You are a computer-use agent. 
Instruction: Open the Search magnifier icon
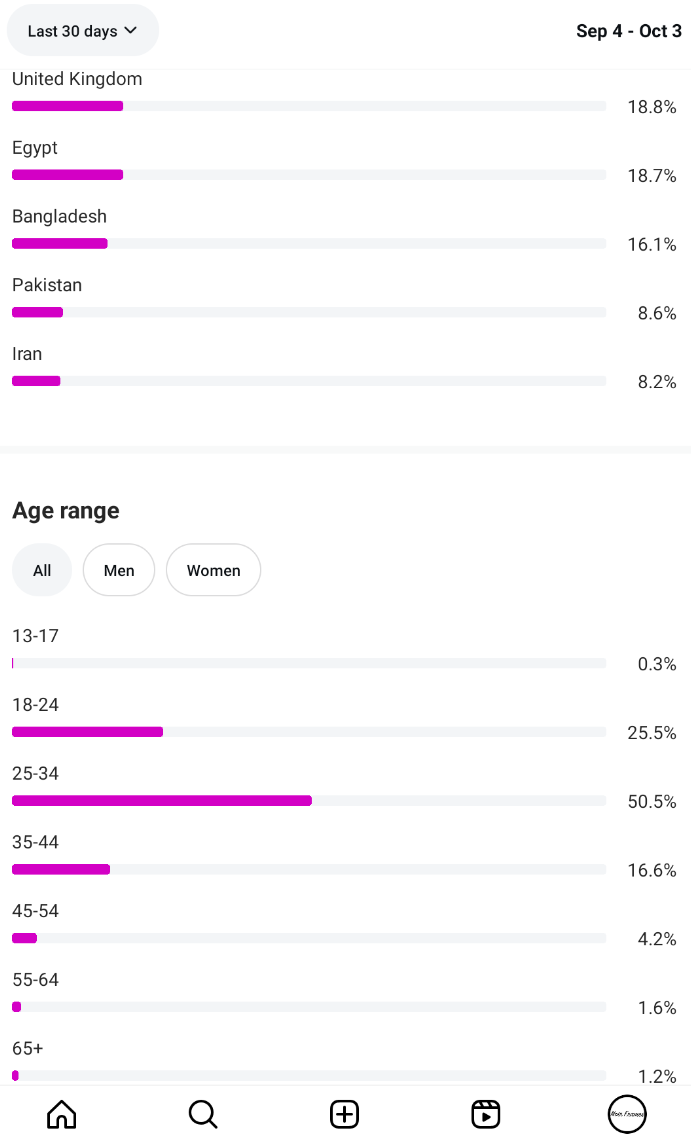203,1114
